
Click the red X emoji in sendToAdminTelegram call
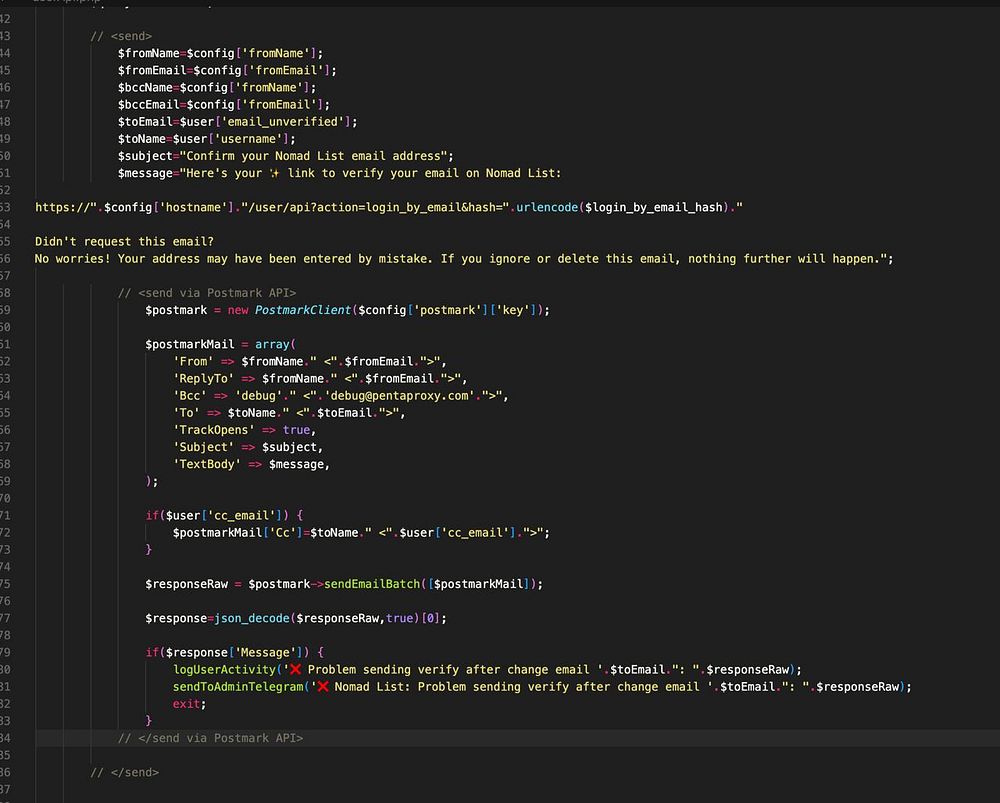[322, 687]
